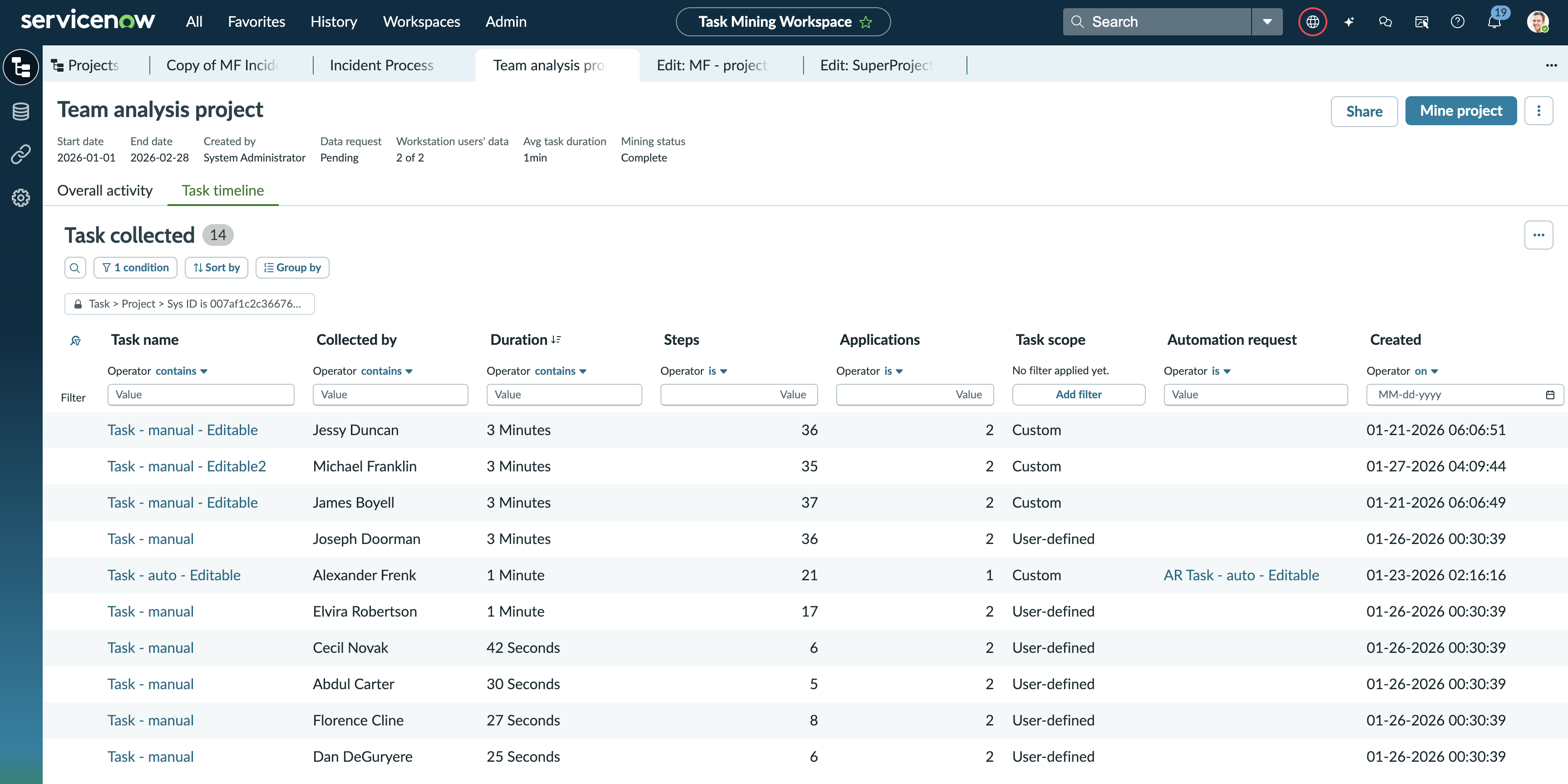
Task: Change Steps operator is dropdown
Action: tap(718, 371)
